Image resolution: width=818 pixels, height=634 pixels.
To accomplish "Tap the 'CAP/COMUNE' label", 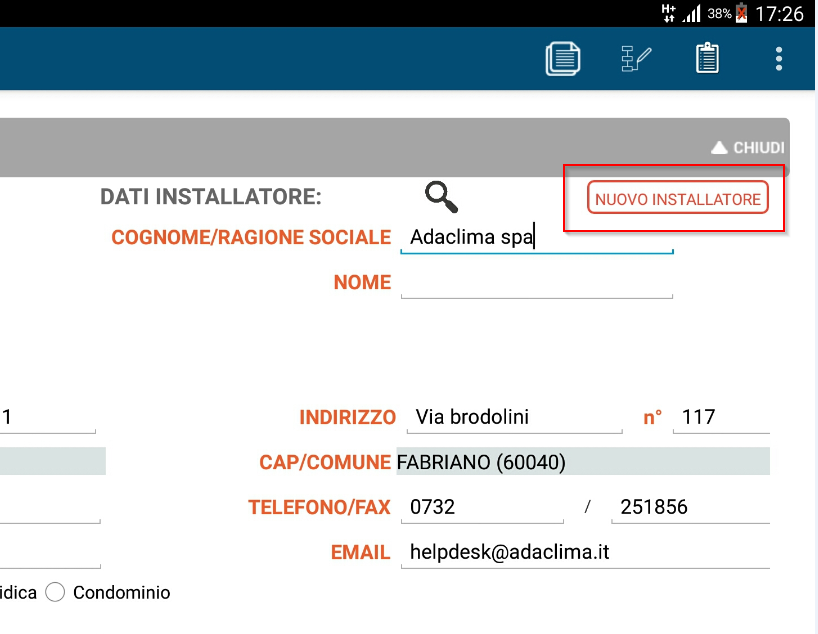I will tap(325, 462).
